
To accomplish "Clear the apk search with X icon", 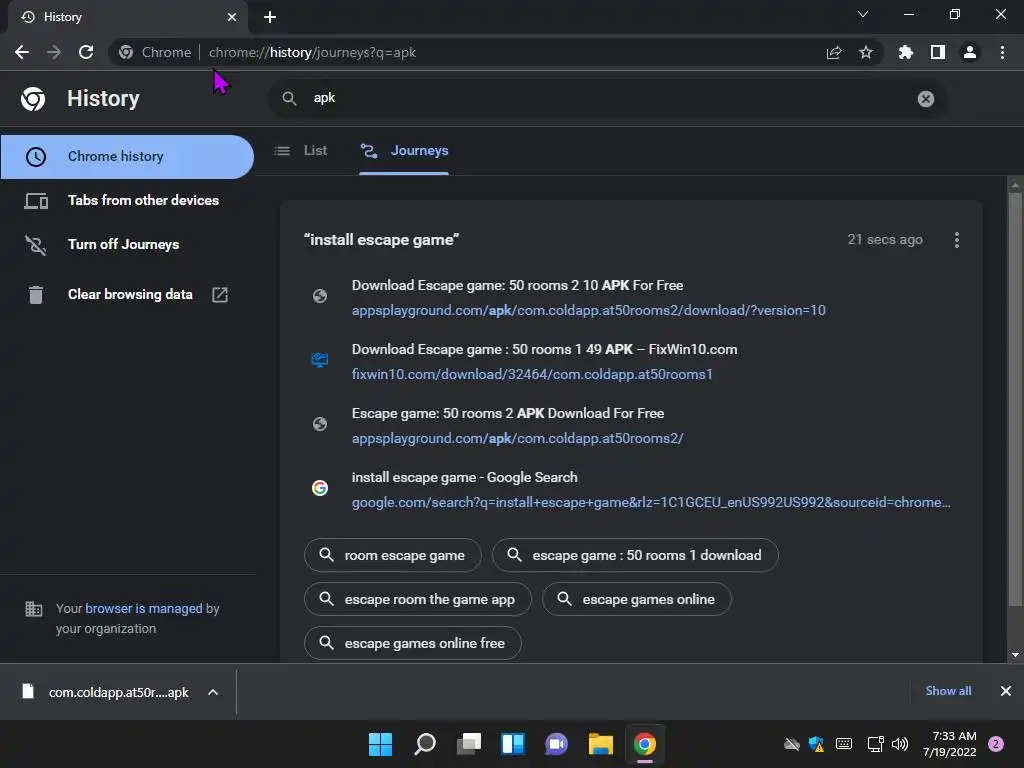I will pyautogui.click(x=925, y=99).
